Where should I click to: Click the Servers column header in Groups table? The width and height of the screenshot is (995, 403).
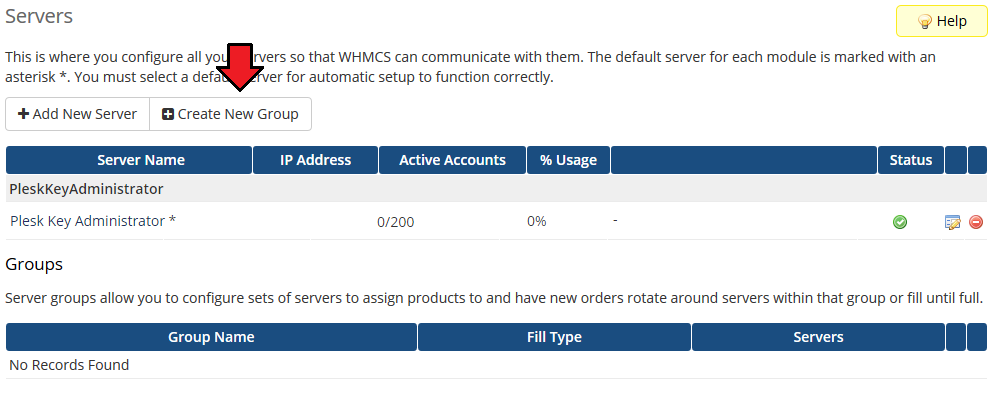click(x=818, y=337)
